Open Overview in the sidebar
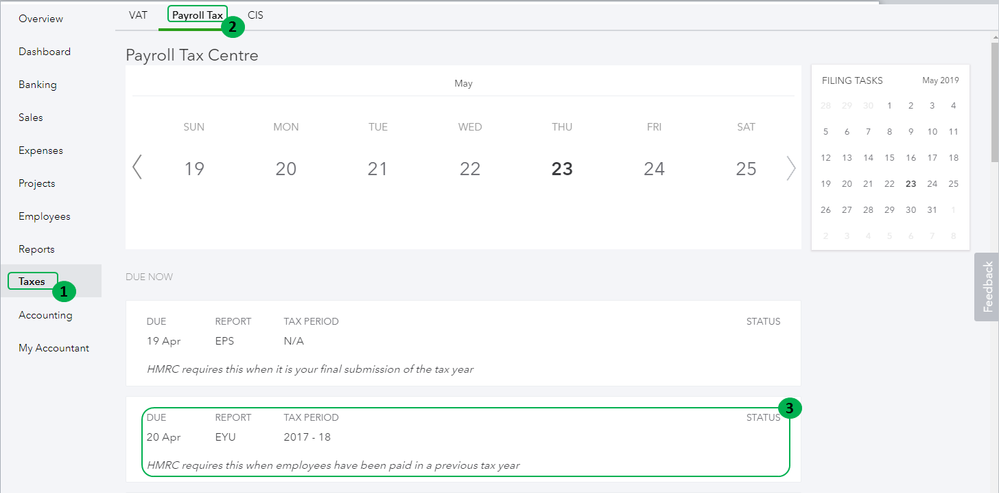 40,19
